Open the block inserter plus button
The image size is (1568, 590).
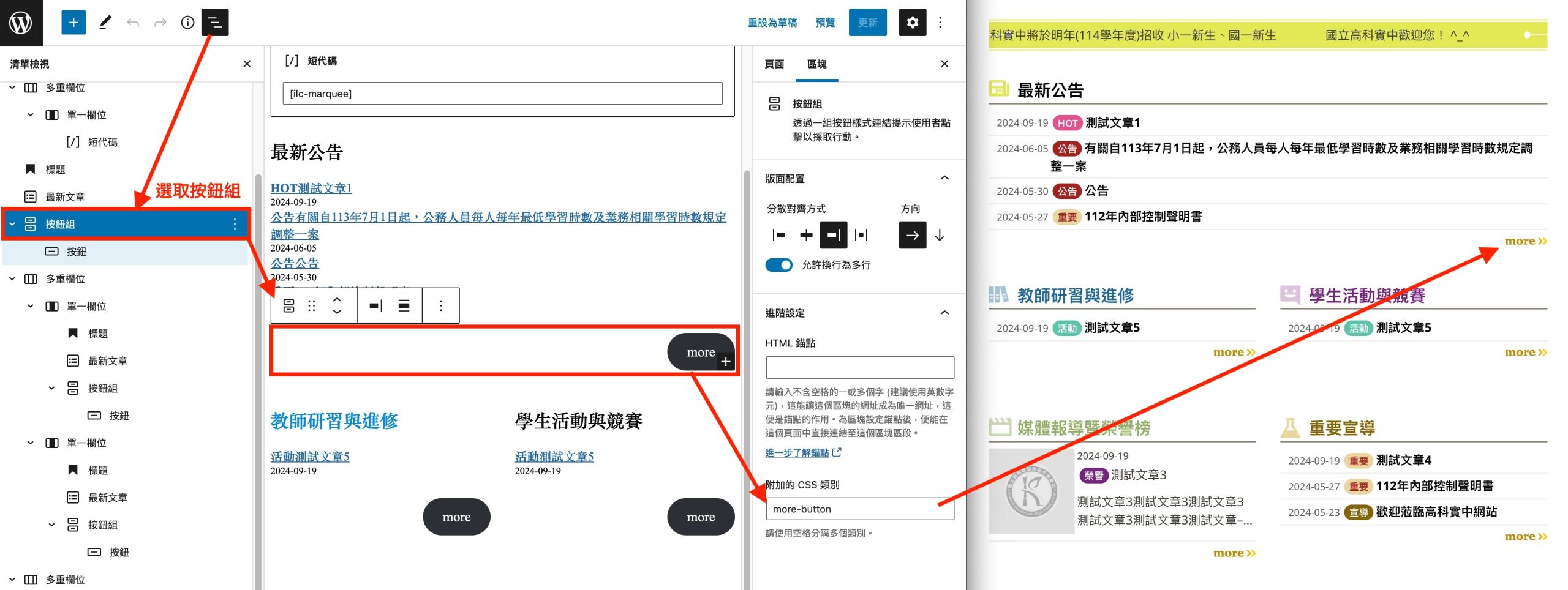pyautogui.click(x=73, y=23)
